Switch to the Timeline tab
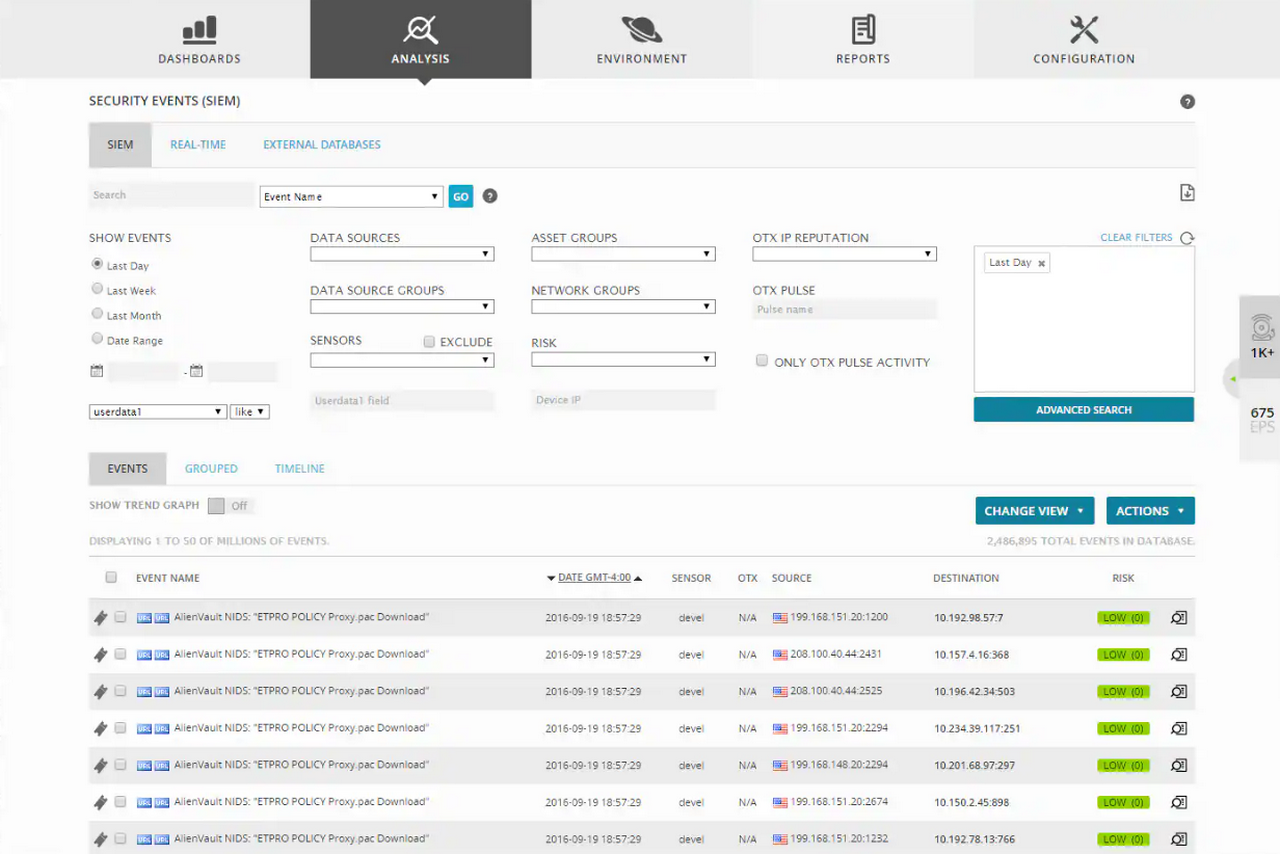This screenshot has height=854, width=1280. coord(300,469)
